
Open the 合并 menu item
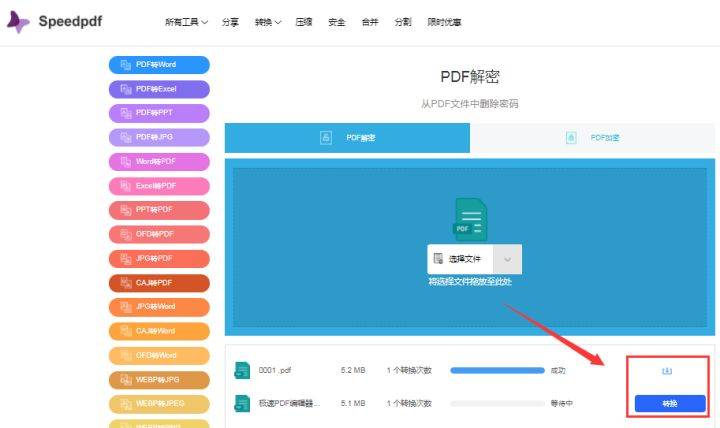click(370, 22)
